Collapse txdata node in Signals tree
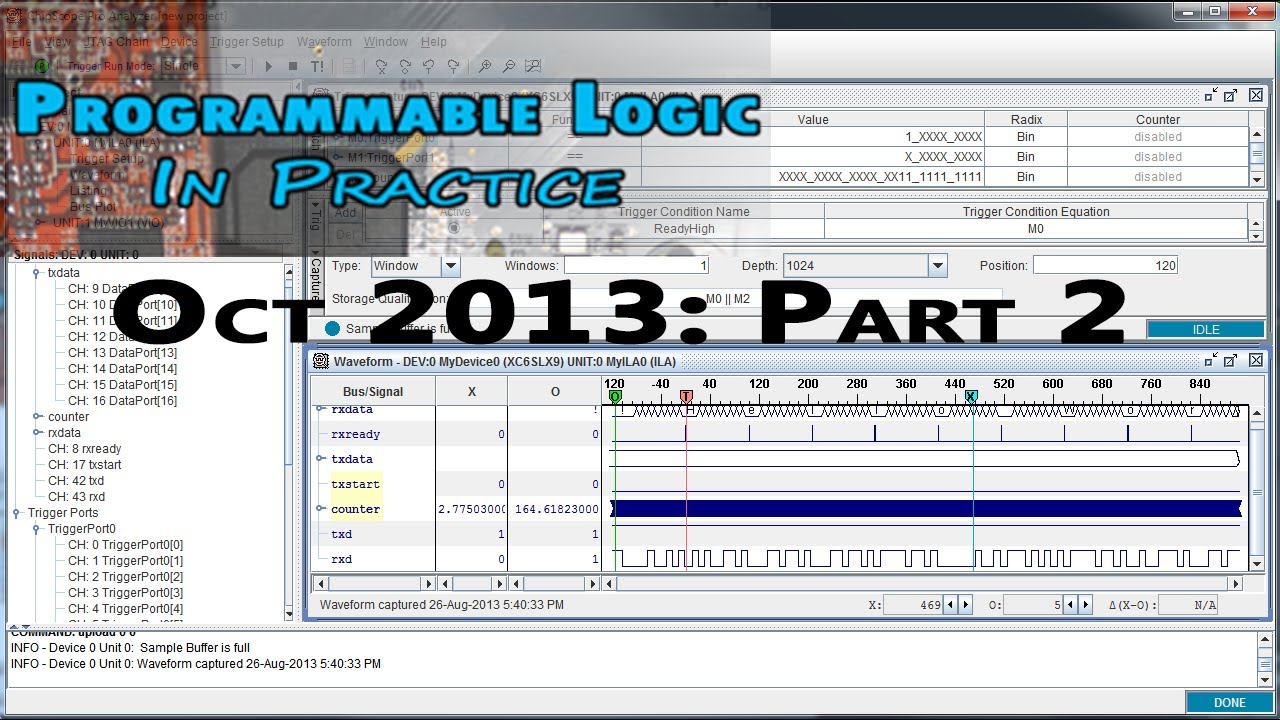The image size is (1280, 720). [x=37, y=273]
